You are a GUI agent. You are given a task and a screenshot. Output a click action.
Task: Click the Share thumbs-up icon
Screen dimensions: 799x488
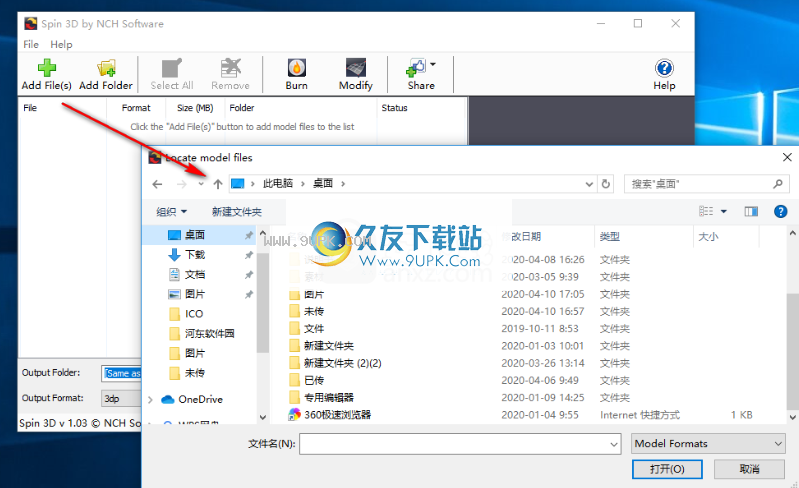tap(416, 68)
